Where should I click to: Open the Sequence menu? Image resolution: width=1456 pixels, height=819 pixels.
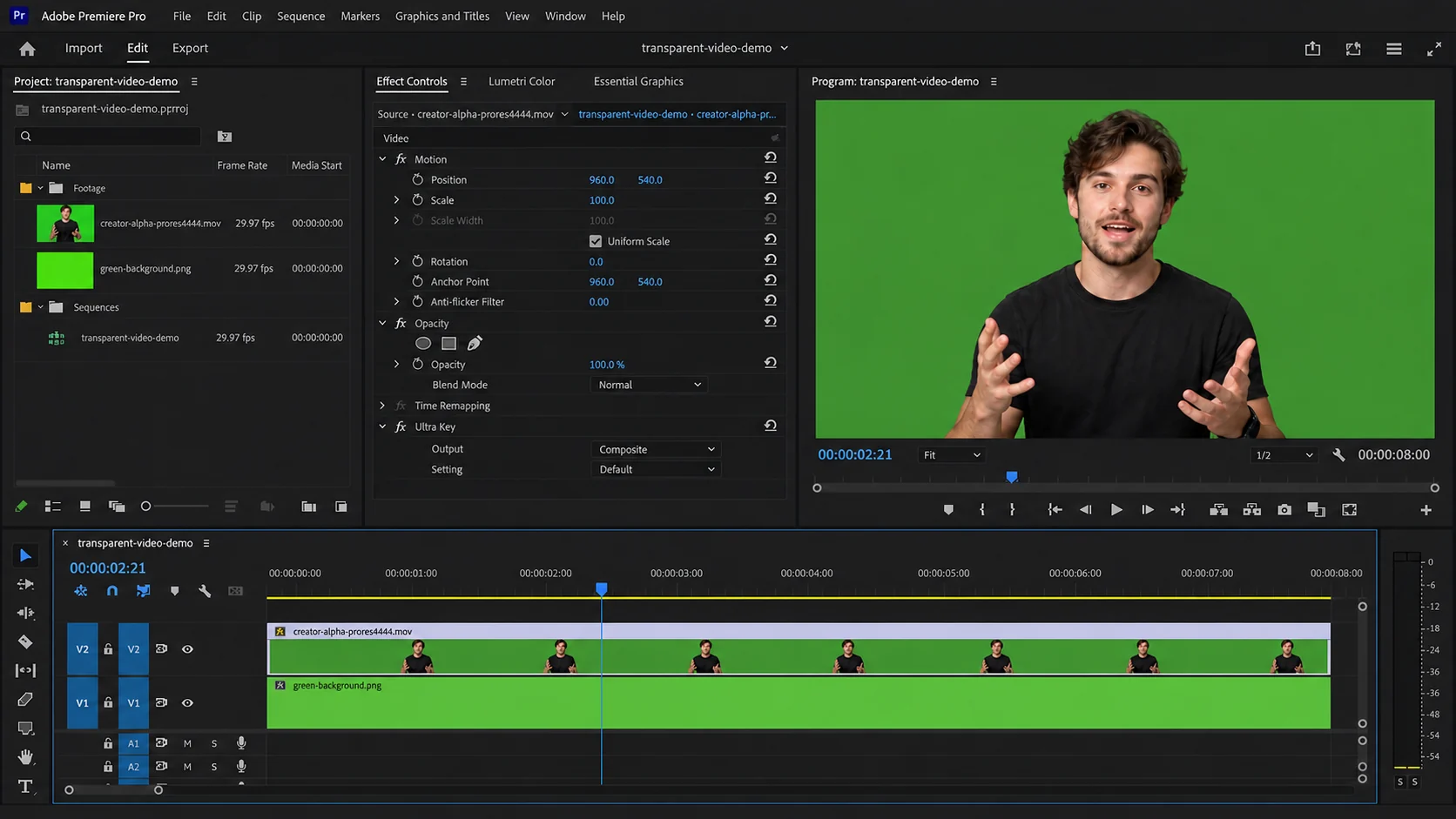click(300, 16)
